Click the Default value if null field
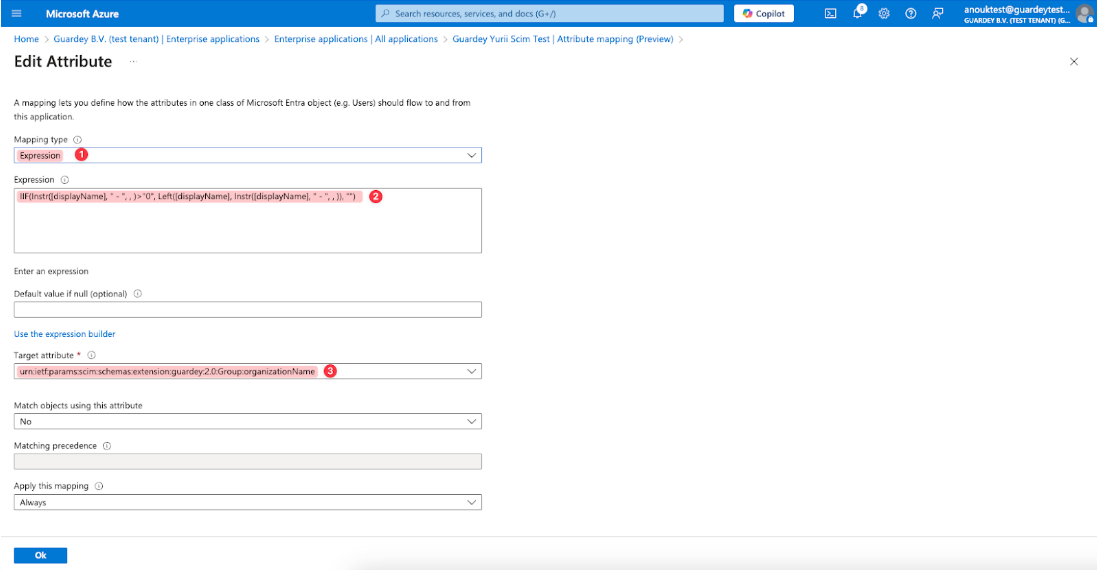This screenshot has width=1097, height=570. [x=248, y=310]
